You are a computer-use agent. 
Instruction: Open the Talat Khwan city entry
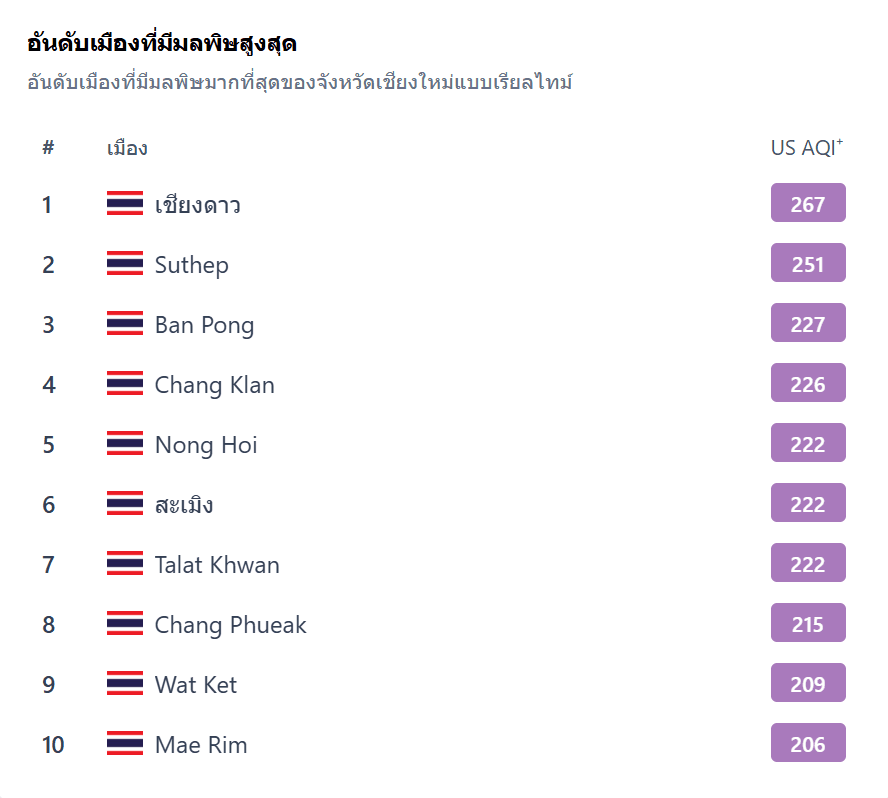(x=216, y=563)
